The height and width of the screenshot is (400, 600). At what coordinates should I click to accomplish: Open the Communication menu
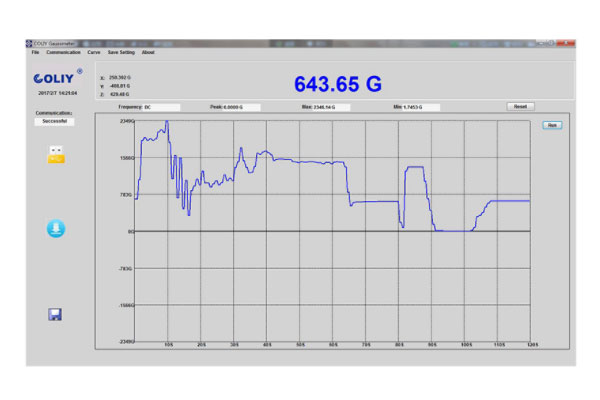click(x=63, y=52)
